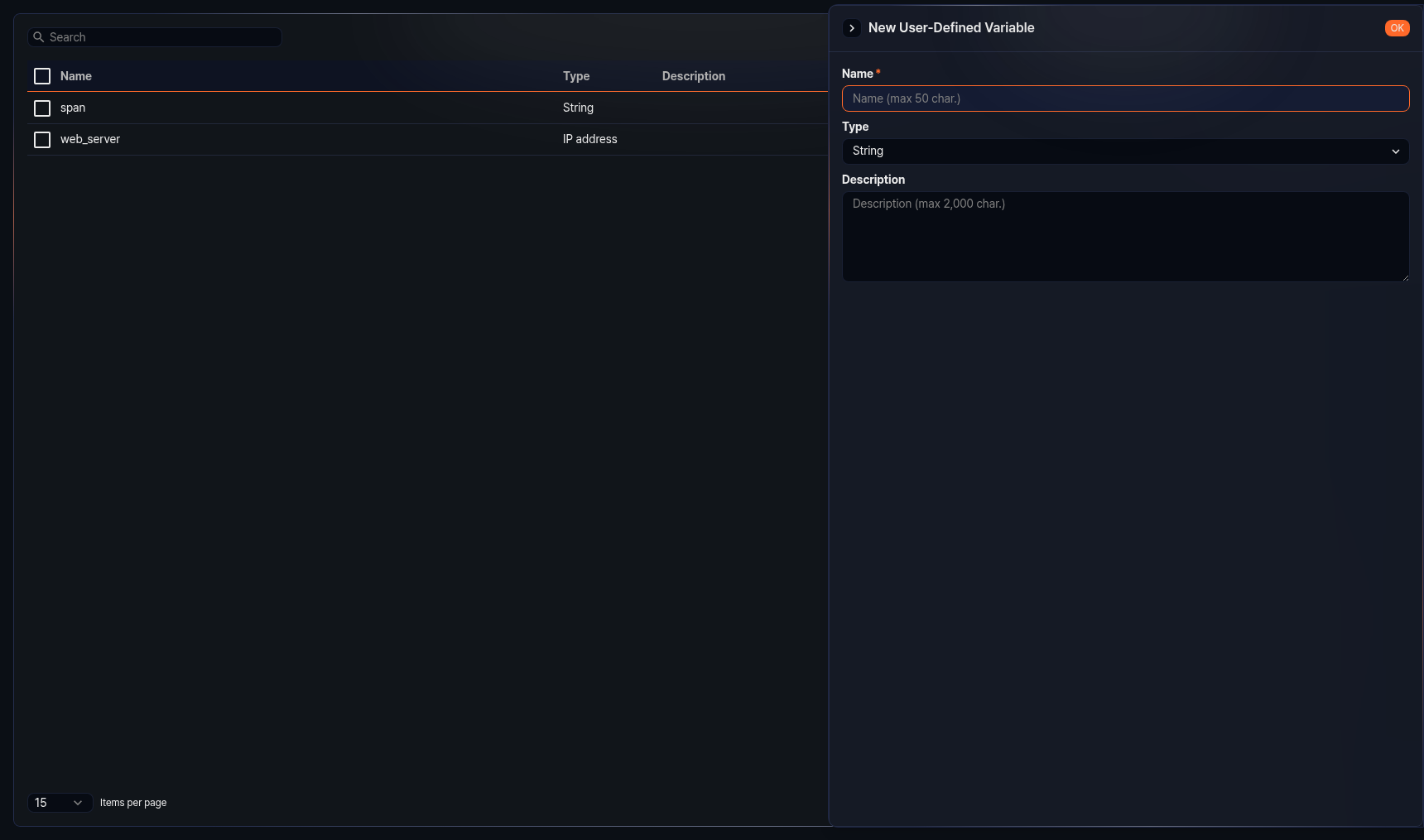Screen dimensions: 1424x840
Task: Click the Description column header
Action: (693, 76)
